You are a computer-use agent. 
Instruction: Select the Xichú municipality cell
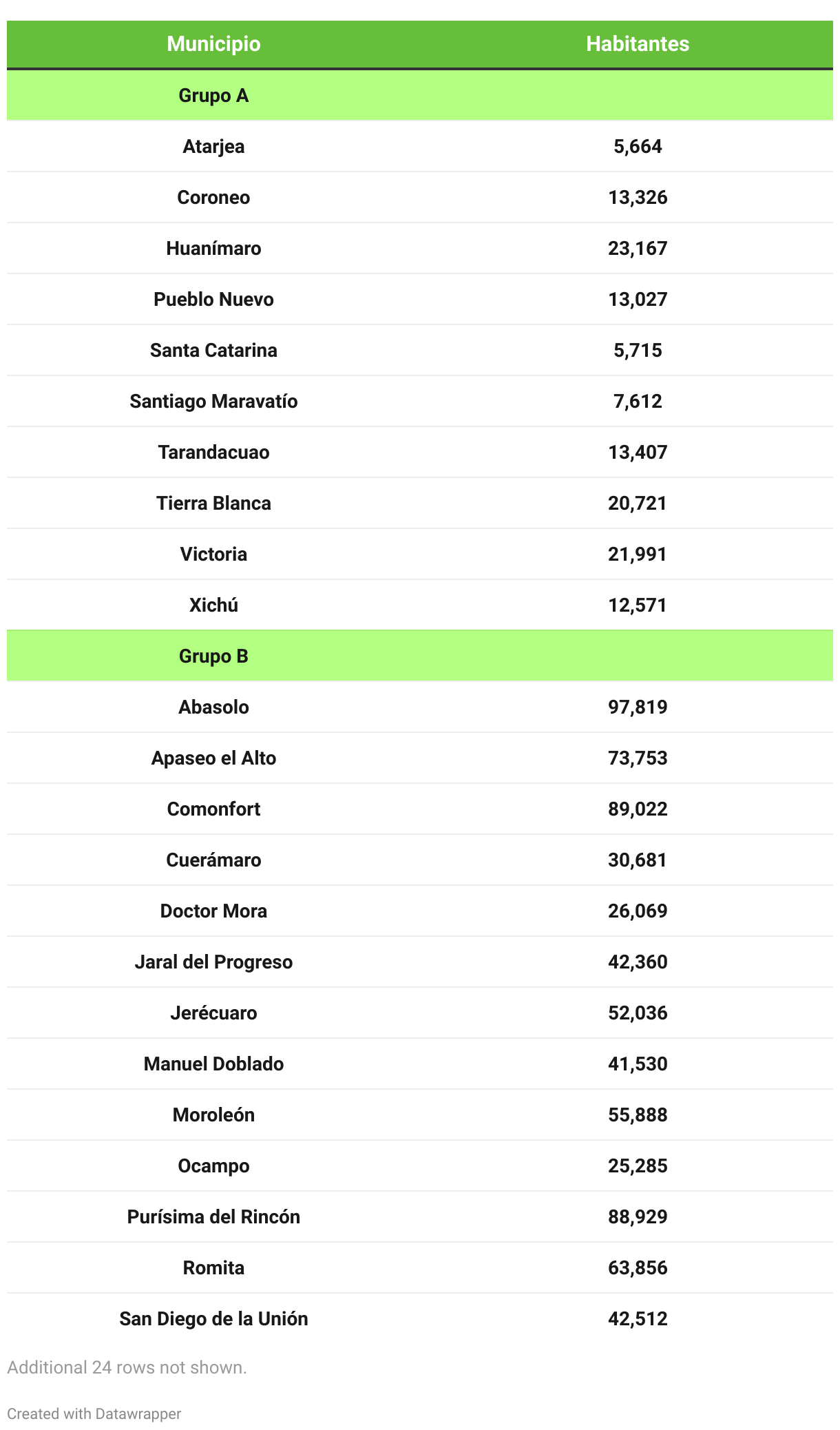tap(213, 605)
